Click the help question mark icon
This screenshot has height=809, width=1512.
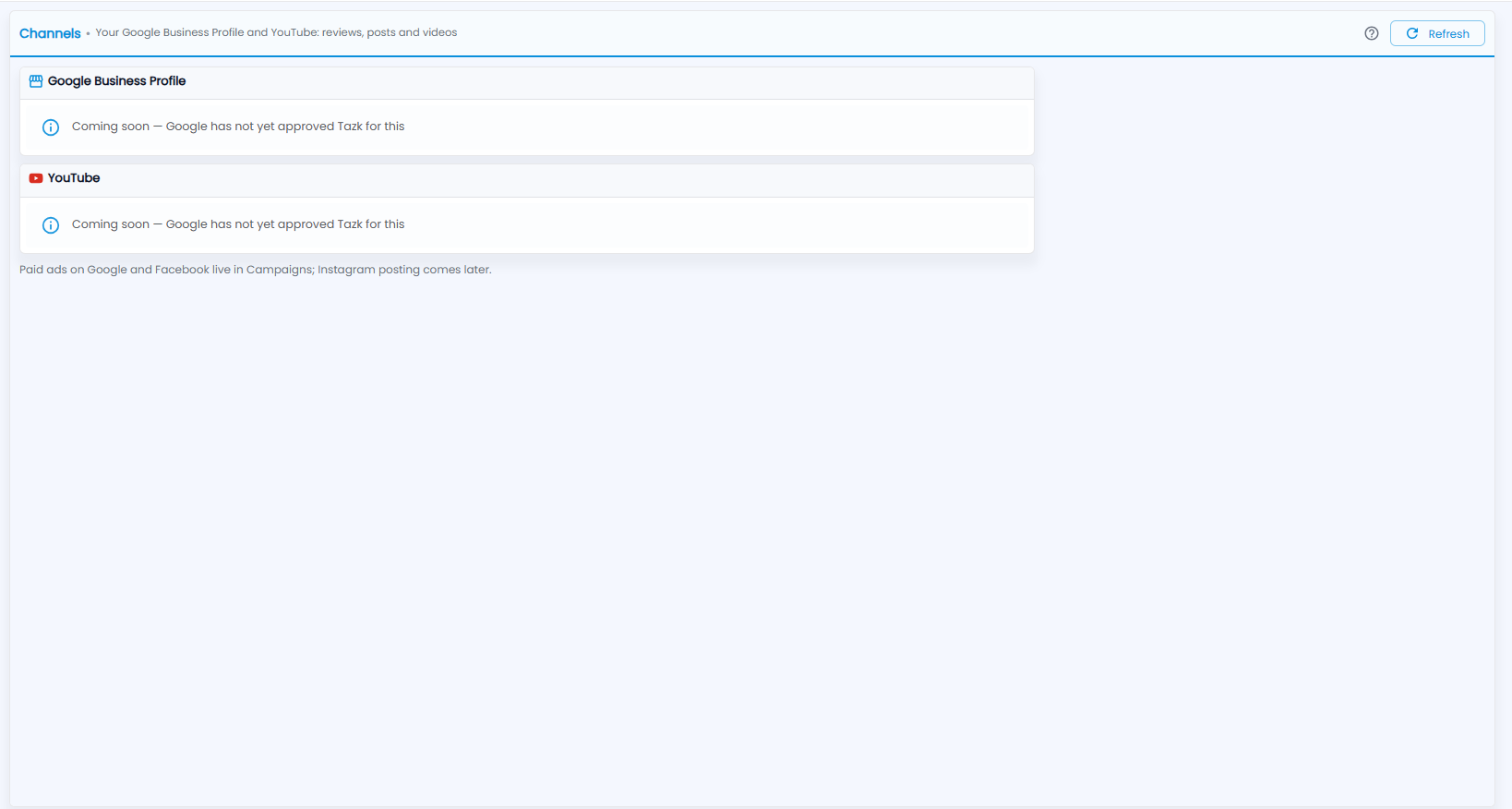1372,33
